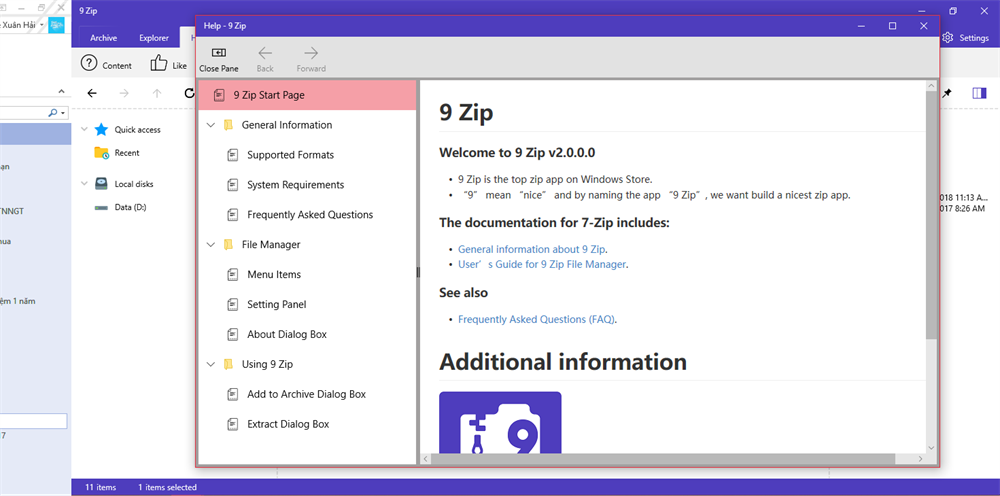This screenshot has height=496, width=1000.
Task: Open the Add to Archive Dialog Box topic
Action: (x=306, y=395)
